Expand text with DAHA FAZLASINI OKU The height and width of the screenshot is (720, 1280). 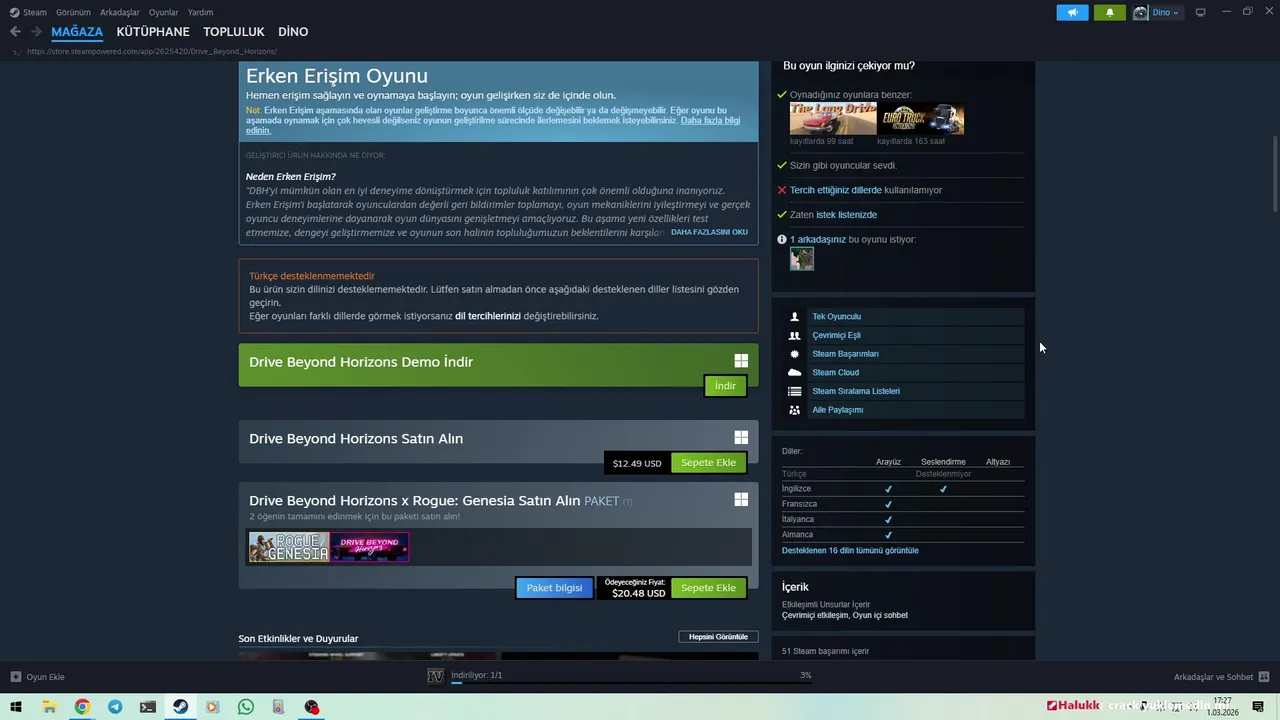(709, 232)
